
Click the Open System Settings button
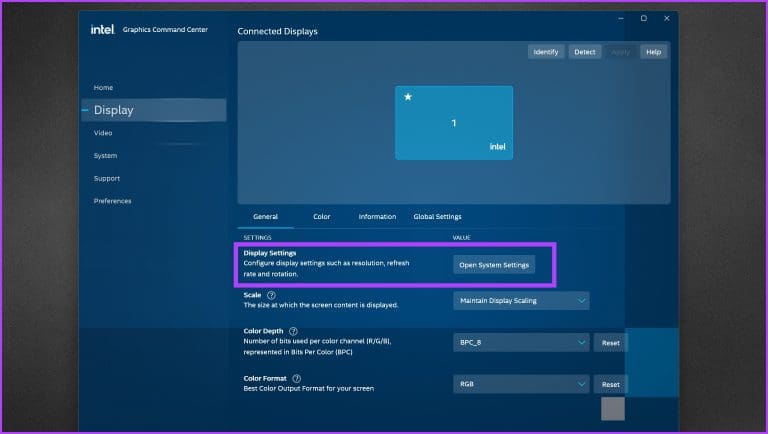click(x=494, y=264)
